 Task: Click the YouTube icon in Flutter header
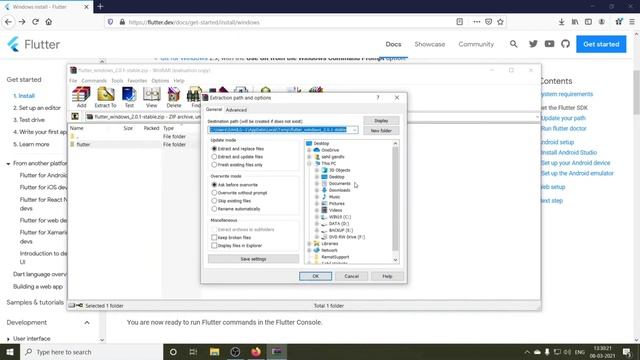pyautogui.click(x=549, y=44)
